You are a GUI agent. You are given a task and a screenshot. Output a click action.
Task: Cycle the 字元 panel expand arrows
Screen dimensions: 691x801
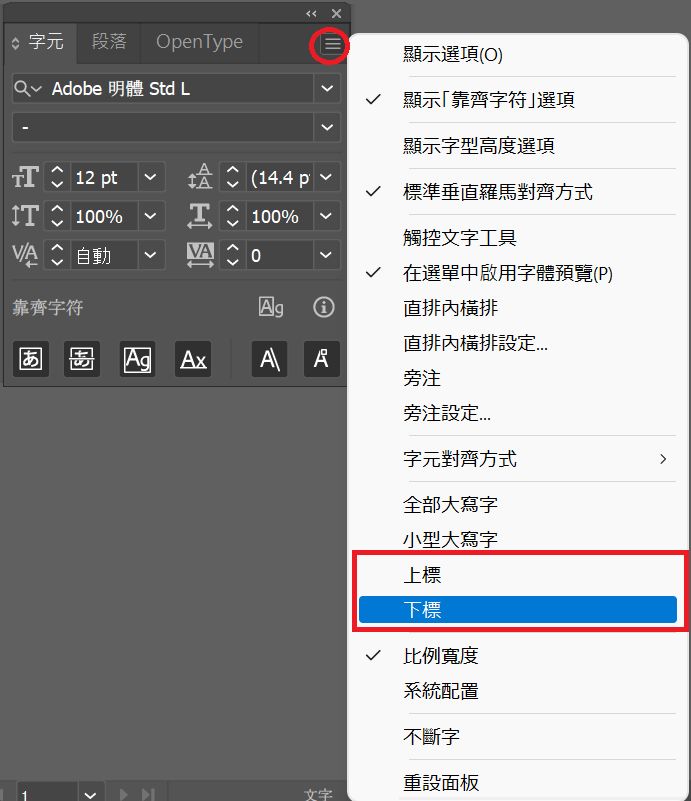pos(15,43)
